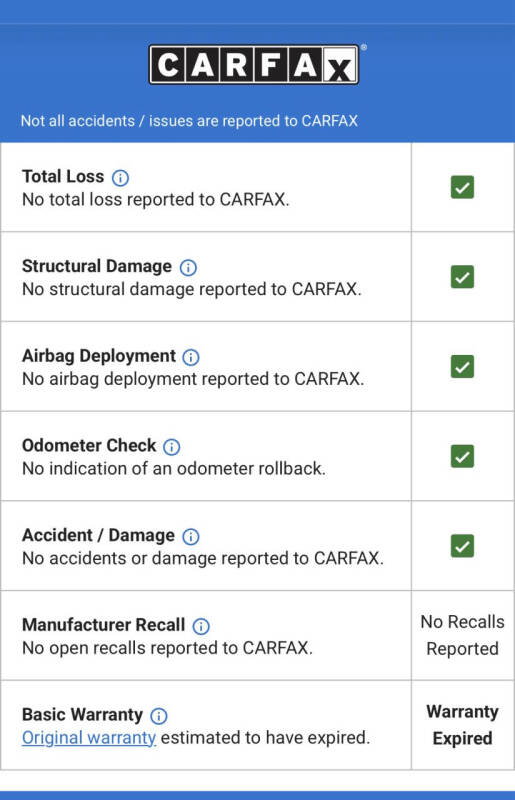Click the CARFAX logo
The height and width of the screenshot is (800, 515).
[x=254, y=65]
